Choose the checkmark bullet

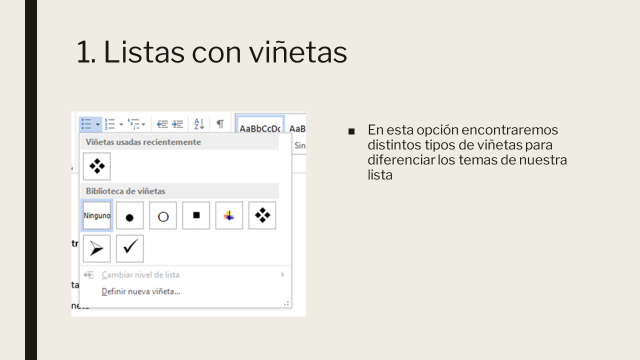point(130,248)
